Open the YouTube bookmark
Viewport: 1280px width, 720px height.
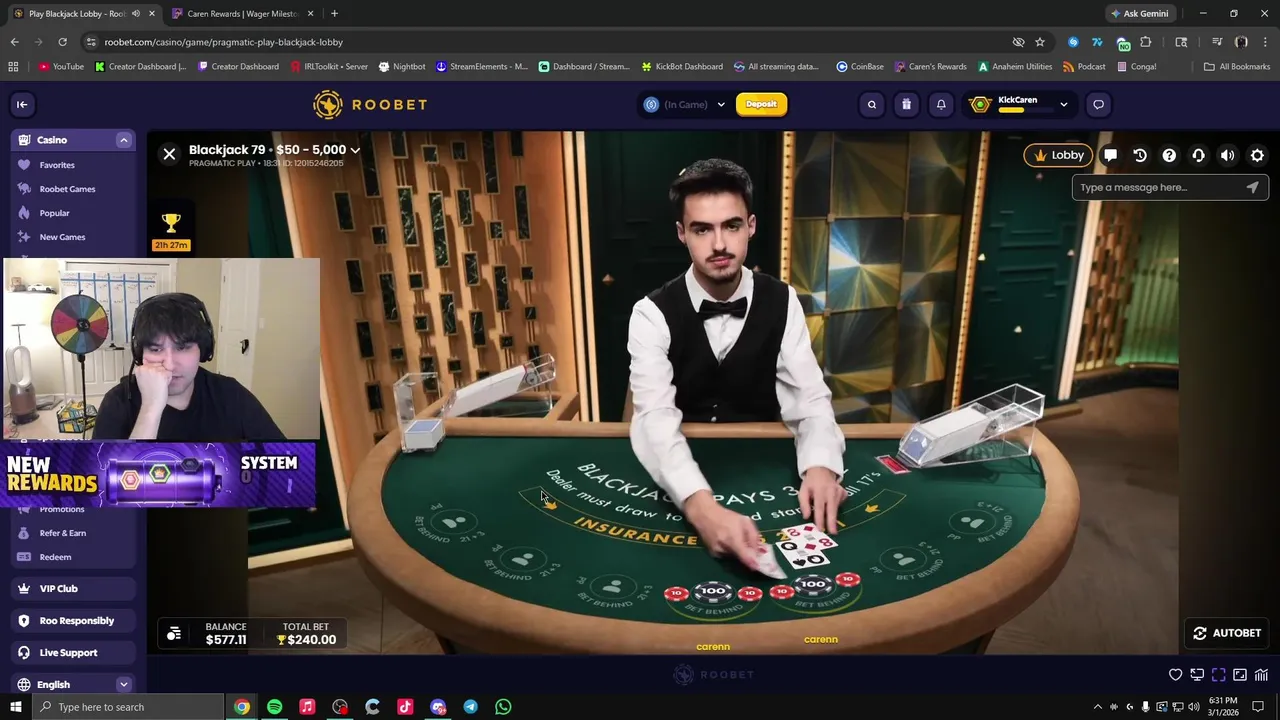coord(61,67)
